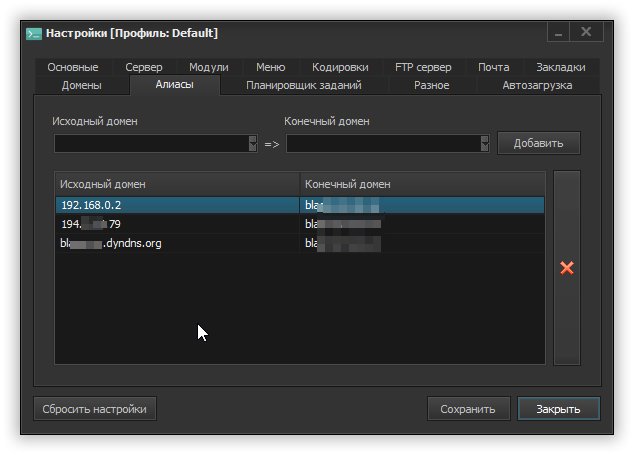
Task: Open the Исходный домен dropdown arrow
Action: point(252,144)
